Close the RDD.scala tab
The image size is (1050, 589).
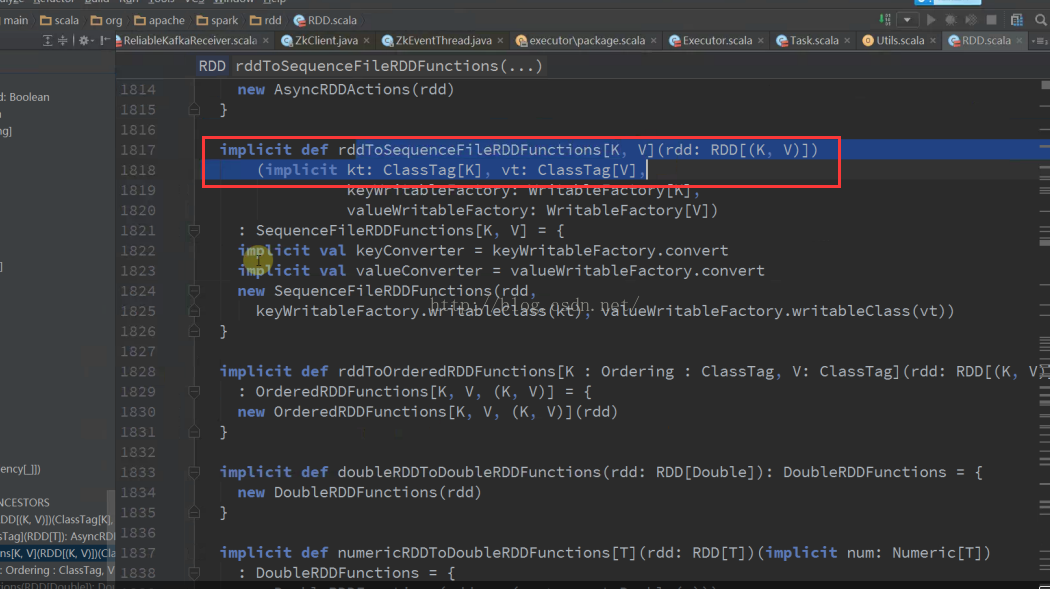(1019, 41)
